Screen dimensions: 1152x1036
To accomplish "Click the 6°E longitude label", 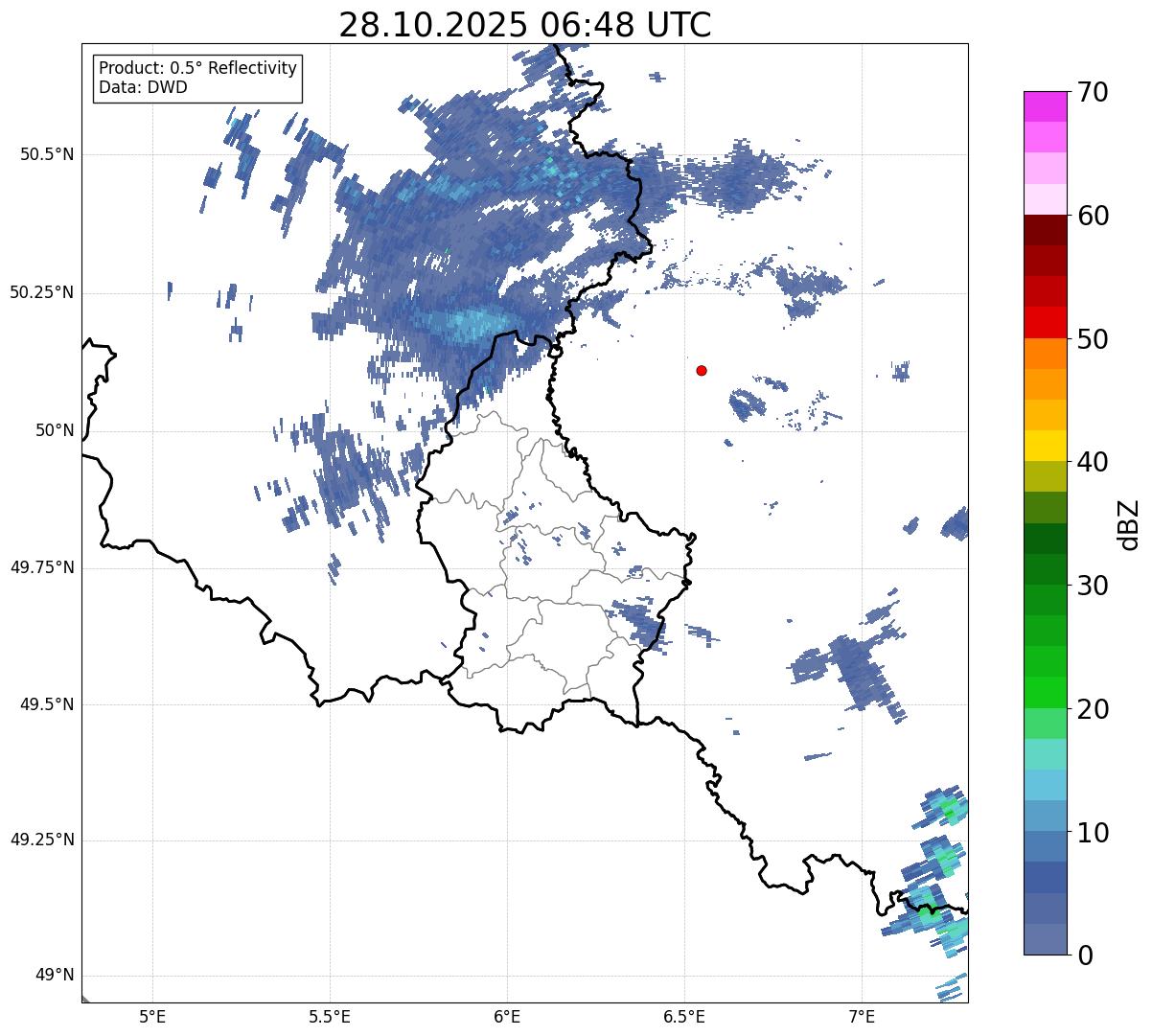I will pyautogui.click(x=507, y=1017).
